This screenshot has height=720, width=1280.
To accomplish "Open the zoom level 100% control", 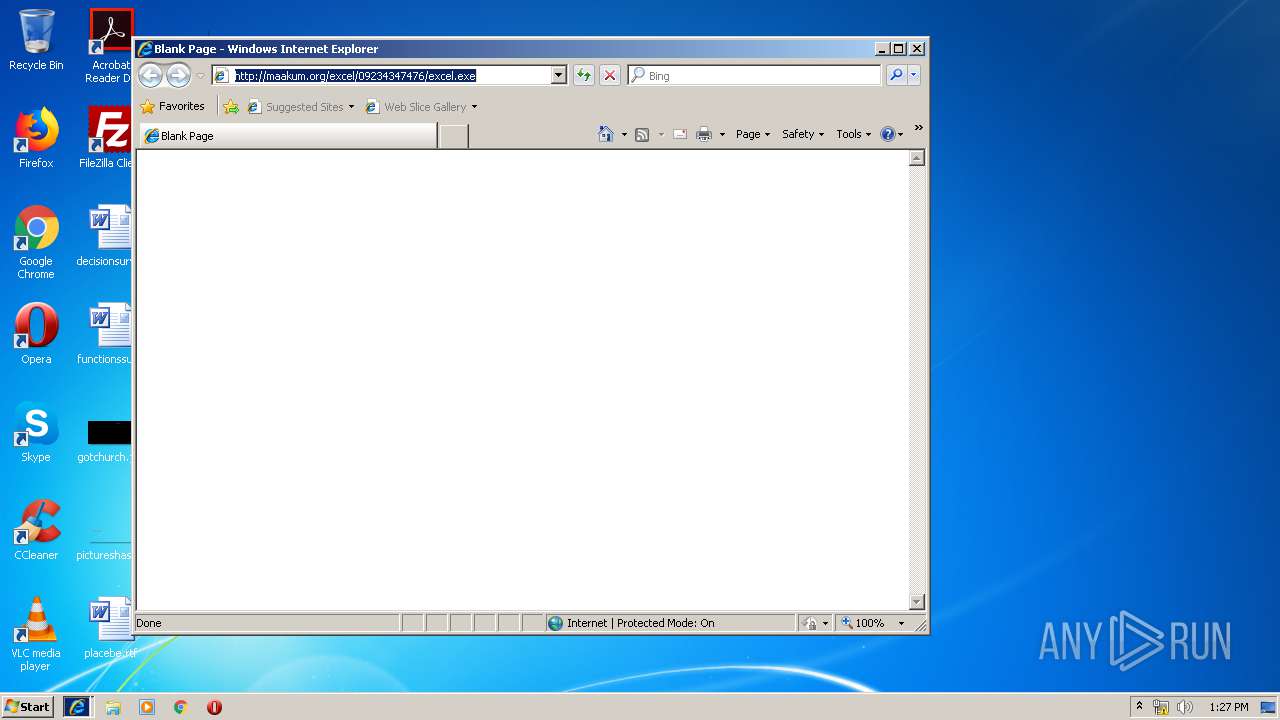I will pos(863,623).
